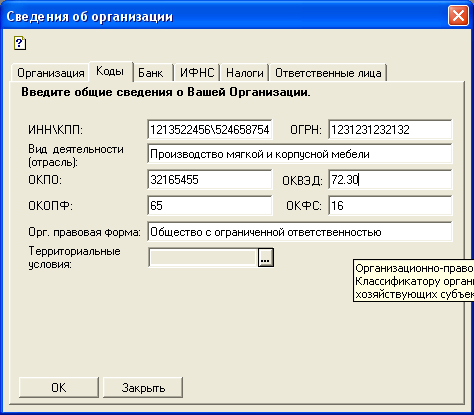This screenshot has height=415, width=474.
Task: Click into the ОГРН field
Action: point(390,129)
